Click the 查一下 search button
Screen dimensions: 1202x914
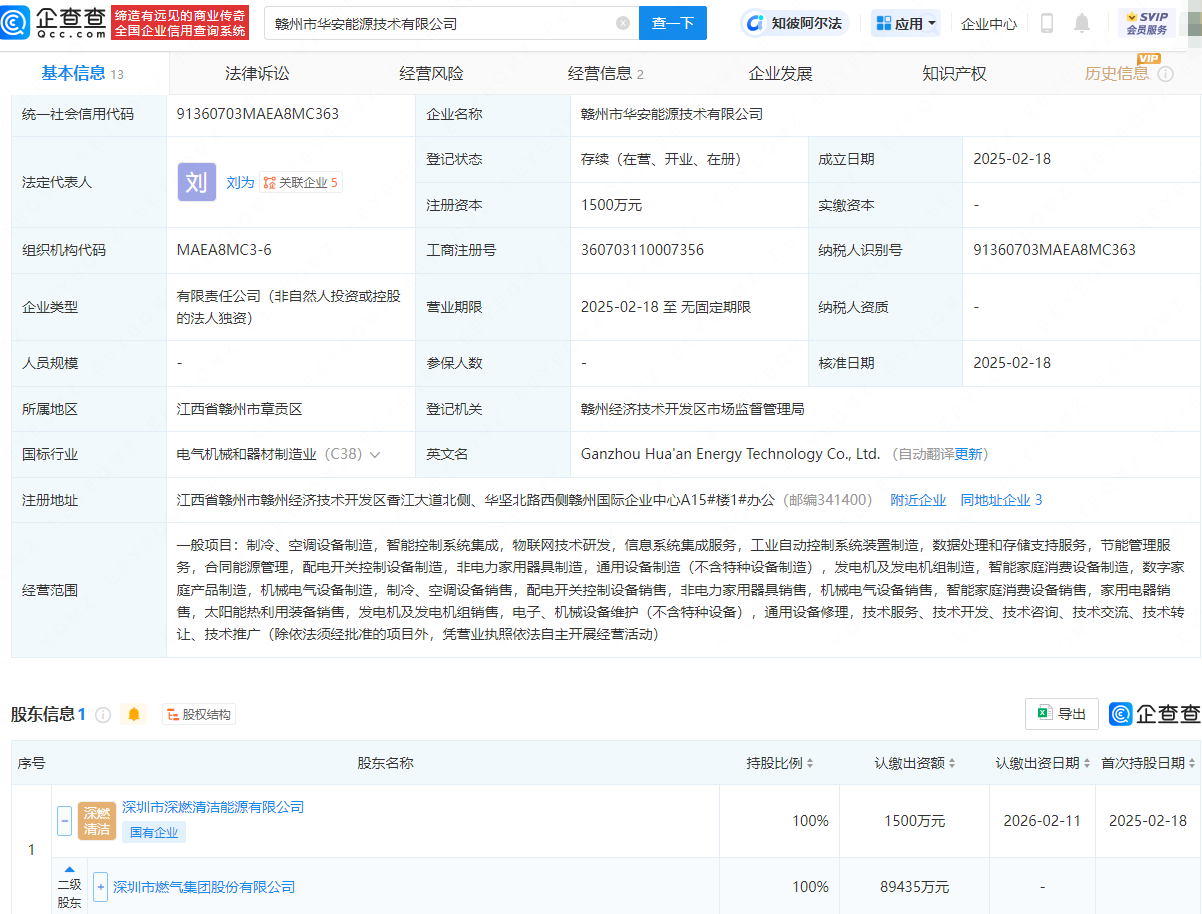[x=672, y=23]
